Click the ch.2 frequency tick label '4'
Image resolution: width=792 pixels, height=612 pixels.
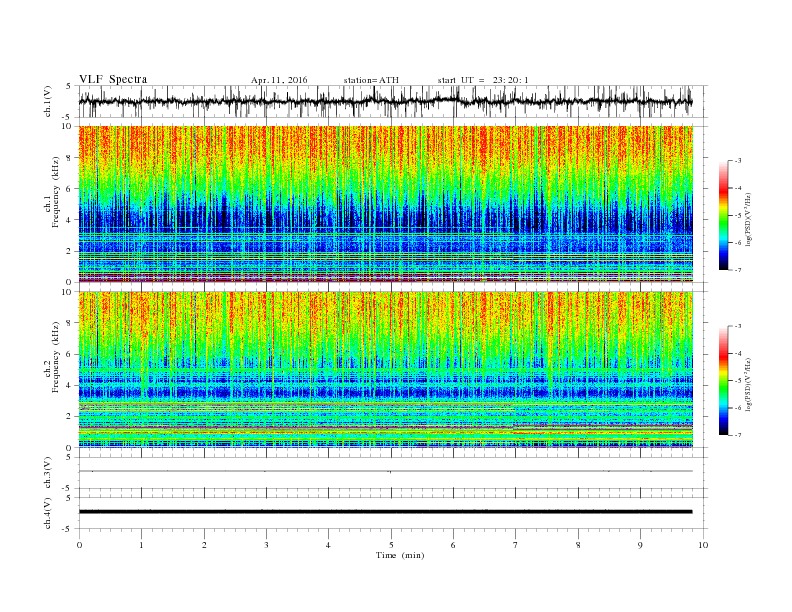click(x=70, y=385)
